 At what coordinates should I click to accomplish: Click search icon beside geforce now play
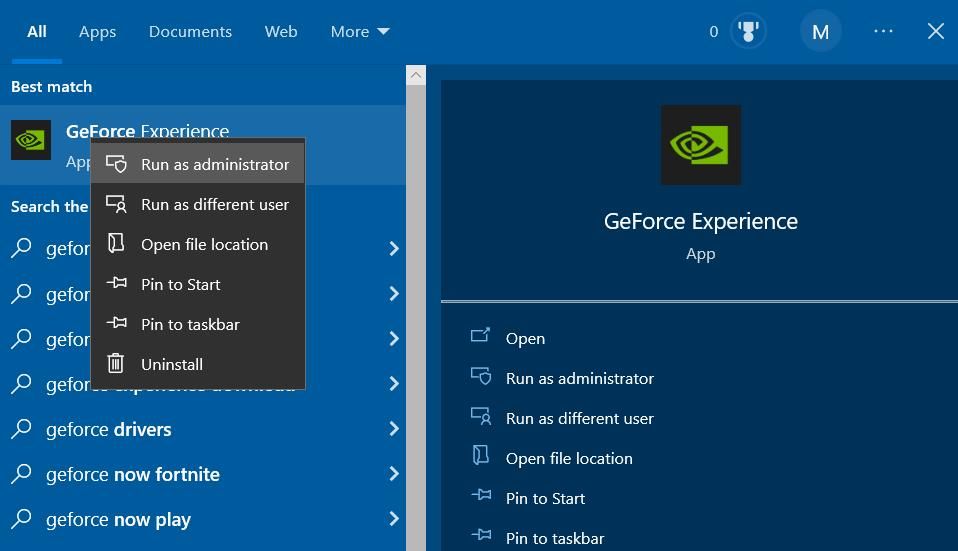click(21, 519)
